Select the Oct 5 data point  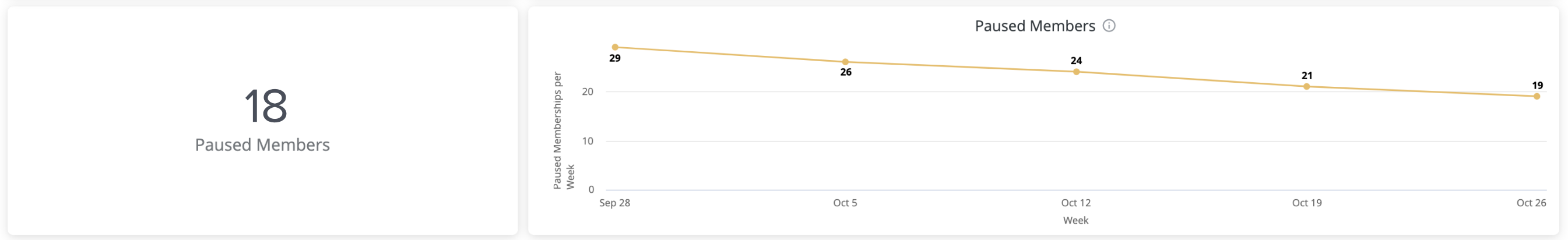[x=845, y=62]
